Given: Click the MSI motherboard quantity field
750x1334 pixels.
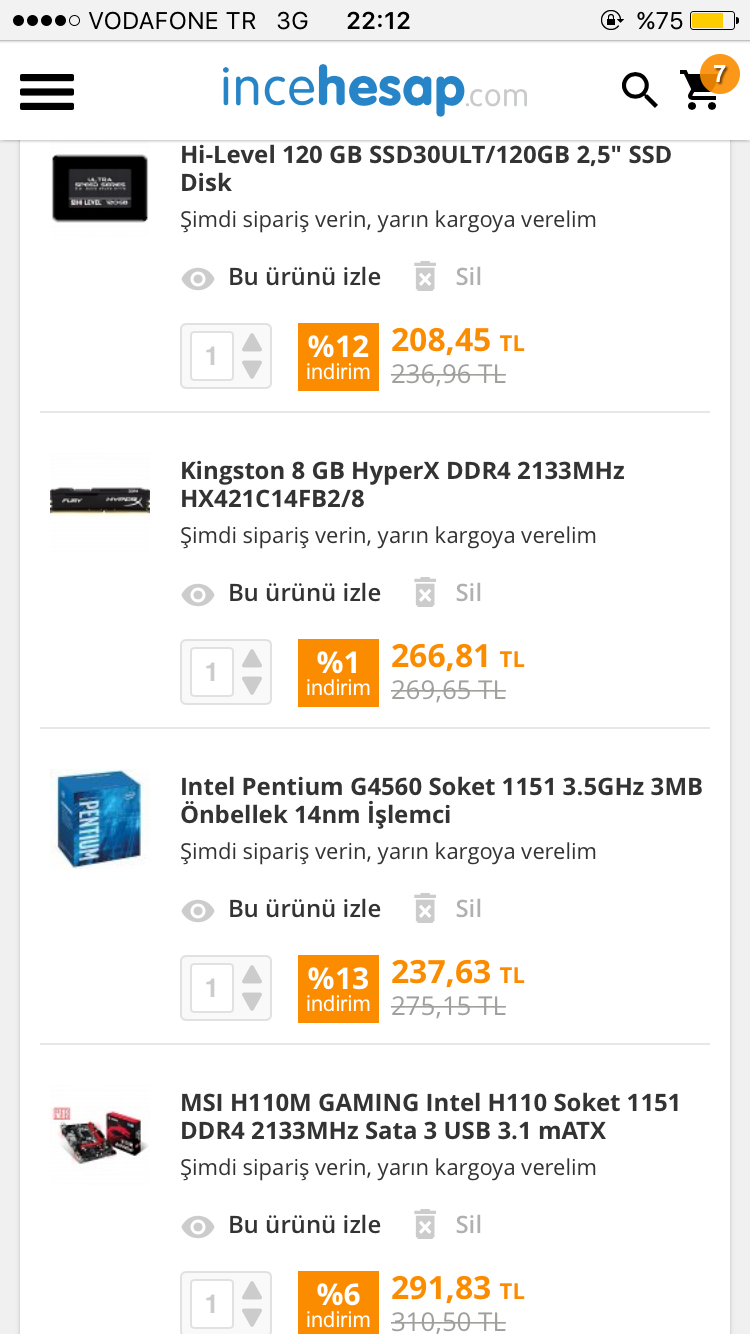Looking at the screenshot, I should tap(211, 1304).
